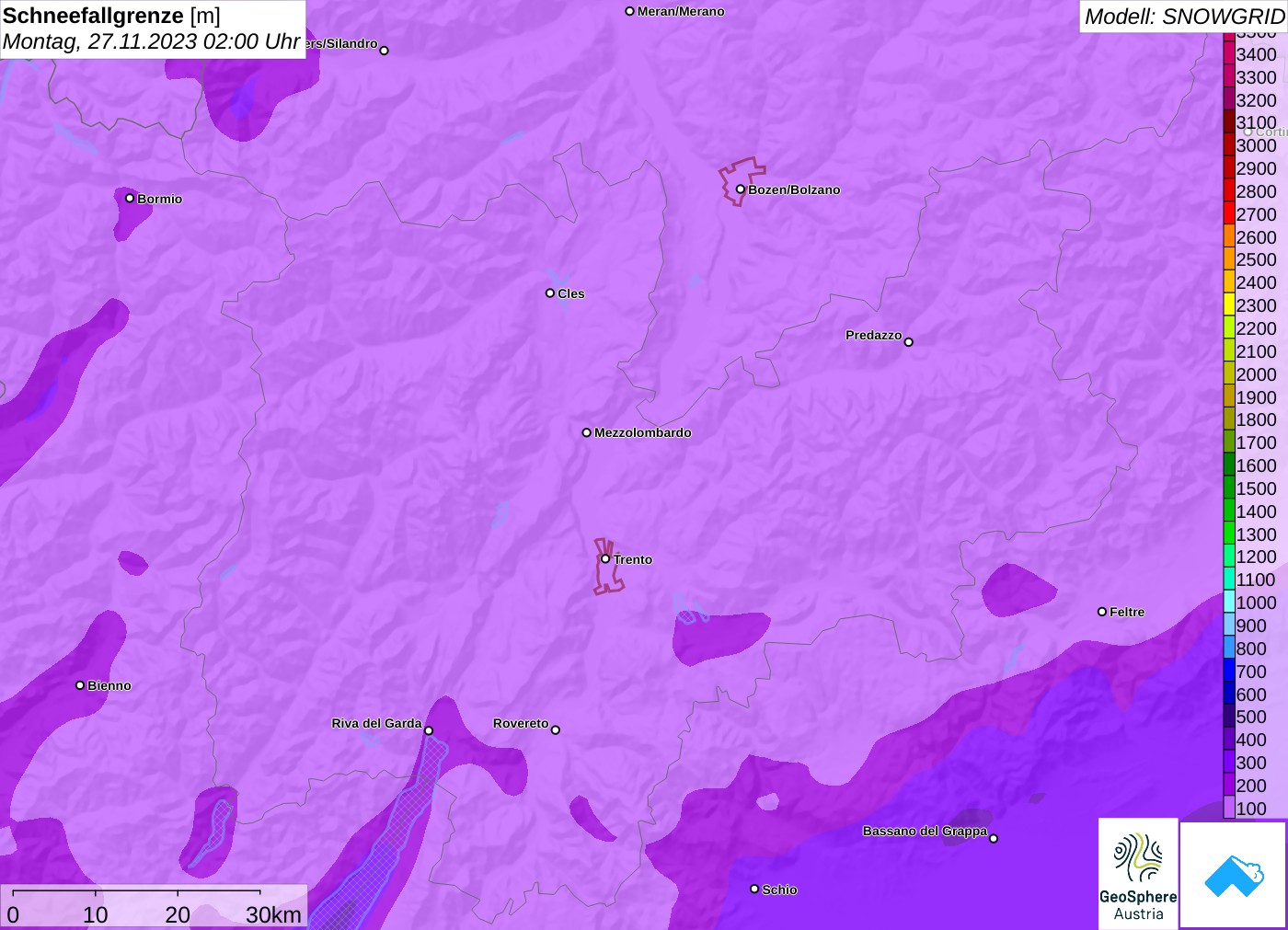
Task: Click the 10 scale bar tick label
Action: click(96, 914)
